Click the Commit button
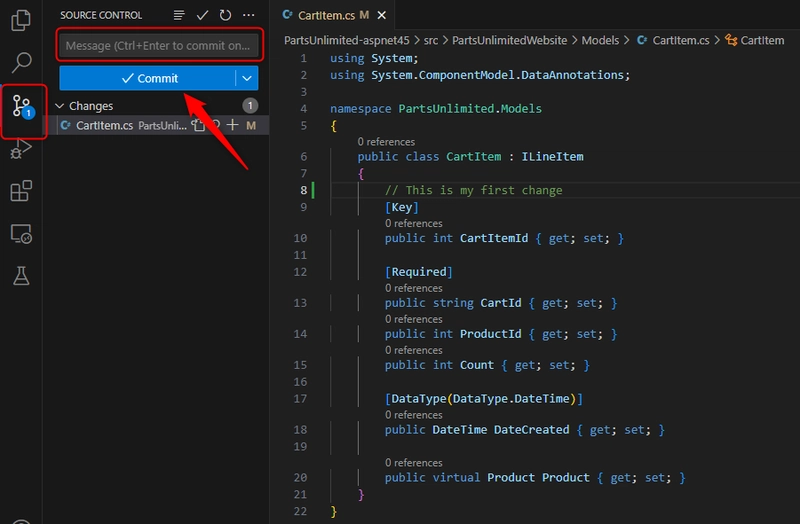 click(x=147, y=78)
